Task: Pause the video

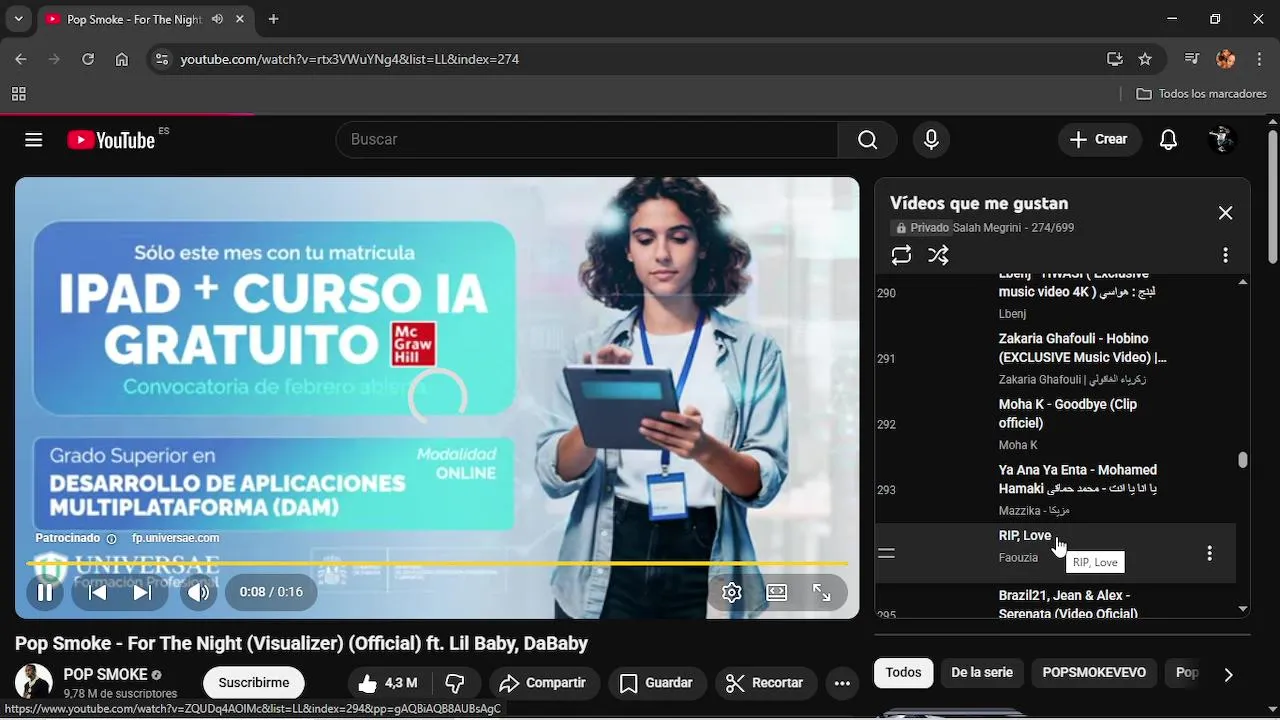Action: [45, 592]
